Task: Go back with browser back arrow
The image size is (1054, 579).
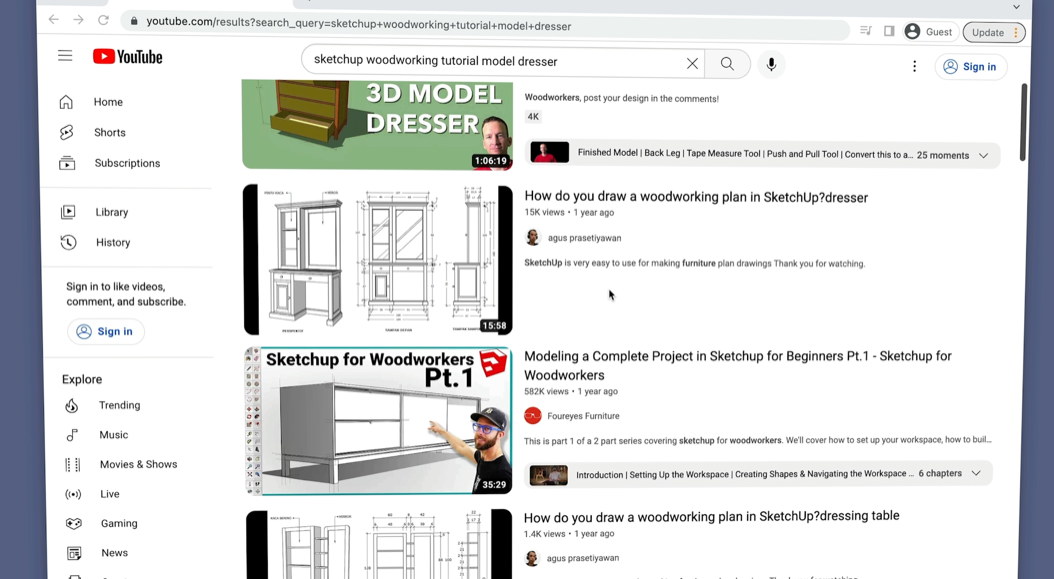Action: click(54, 20)
